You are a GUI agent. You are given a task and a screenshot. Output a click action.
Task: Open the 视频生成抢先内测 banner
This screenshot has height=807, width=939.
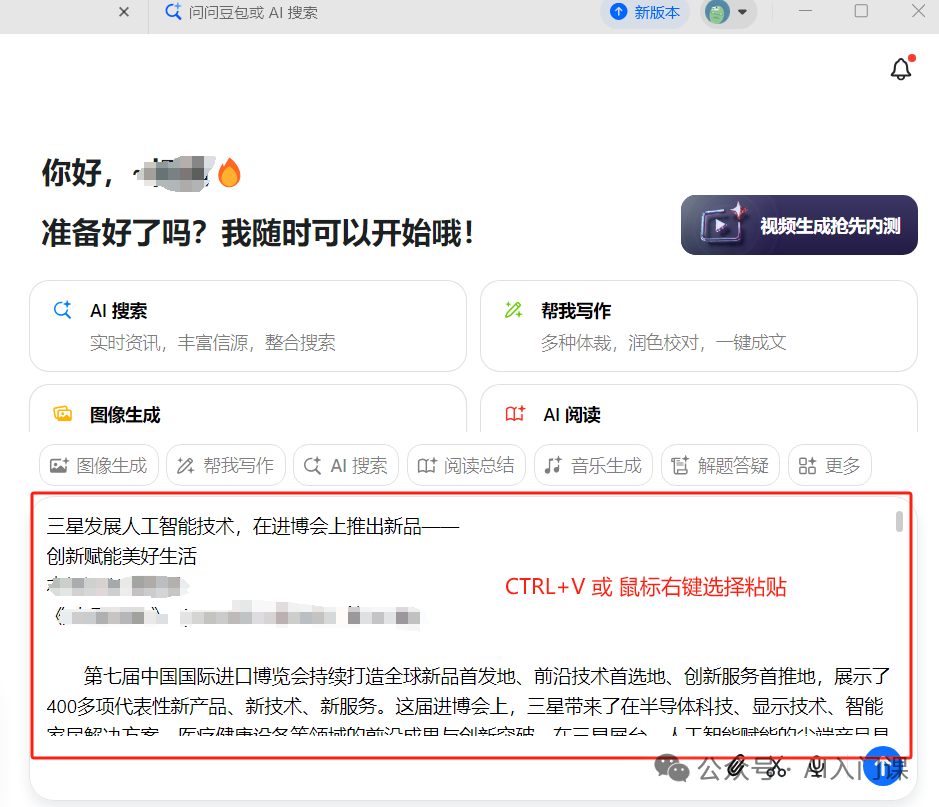(799, 225)
